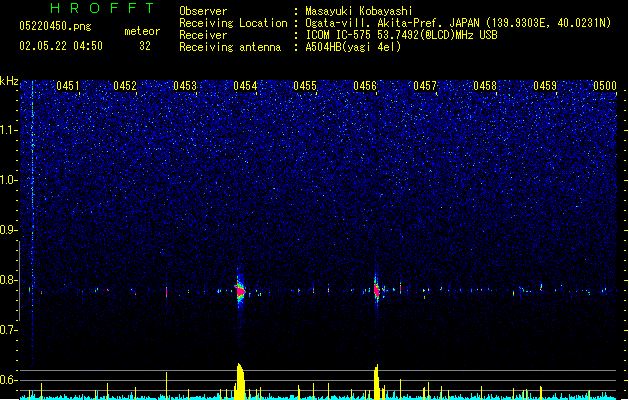The width and height of the screenshot is (629, 400).
Task: Click the 0451 time marker
Action: (68, 86)
